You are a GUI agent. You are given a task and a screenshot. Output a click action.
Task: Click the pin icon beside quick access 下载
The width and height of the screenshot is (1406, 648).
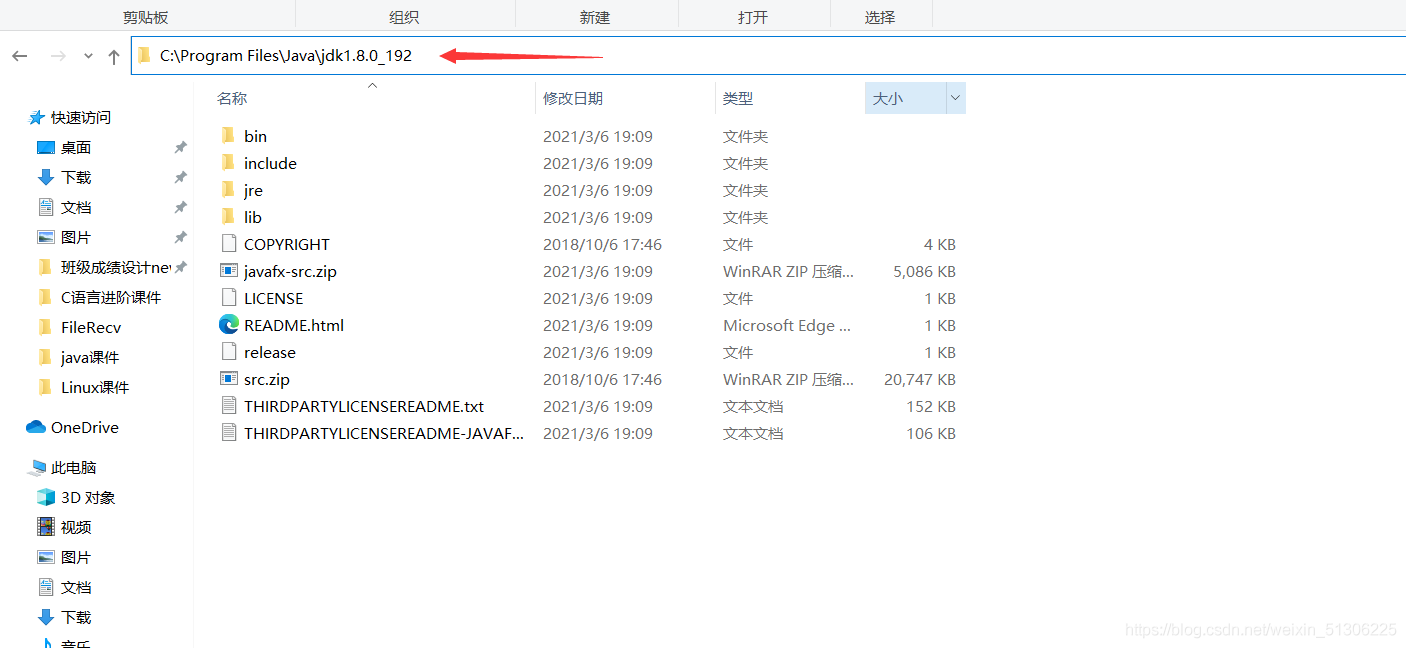click(x=180, y=177)
